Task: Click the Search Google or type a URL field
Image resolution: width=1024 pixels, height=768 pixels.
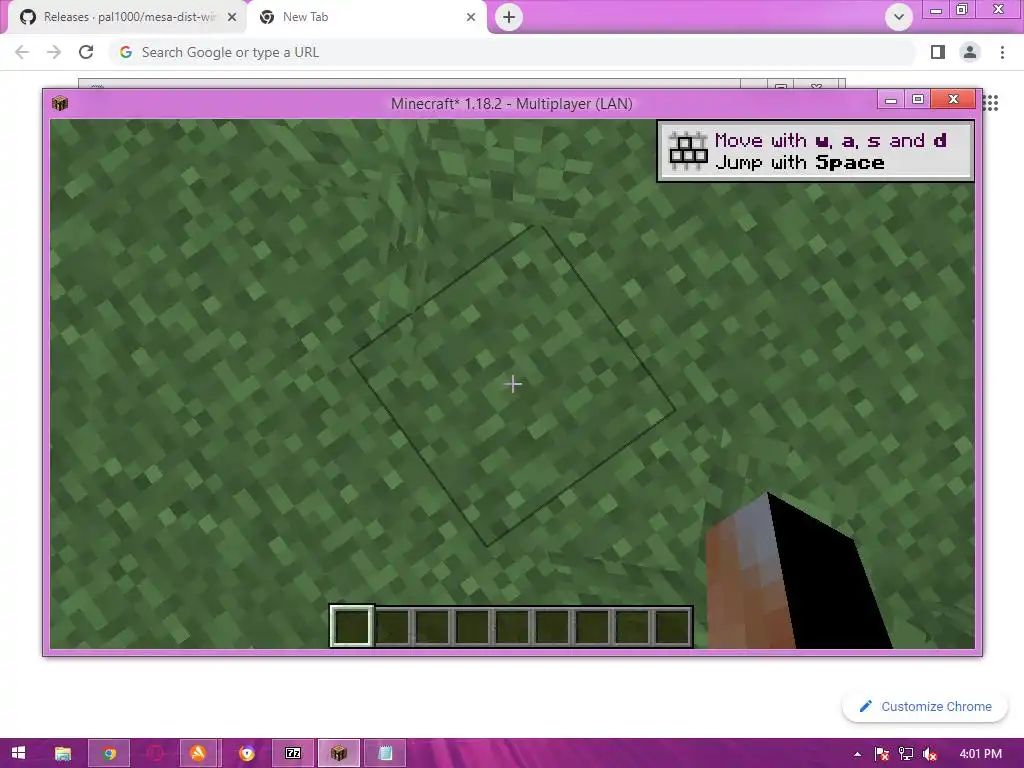Action: click(x=513, y=52)
